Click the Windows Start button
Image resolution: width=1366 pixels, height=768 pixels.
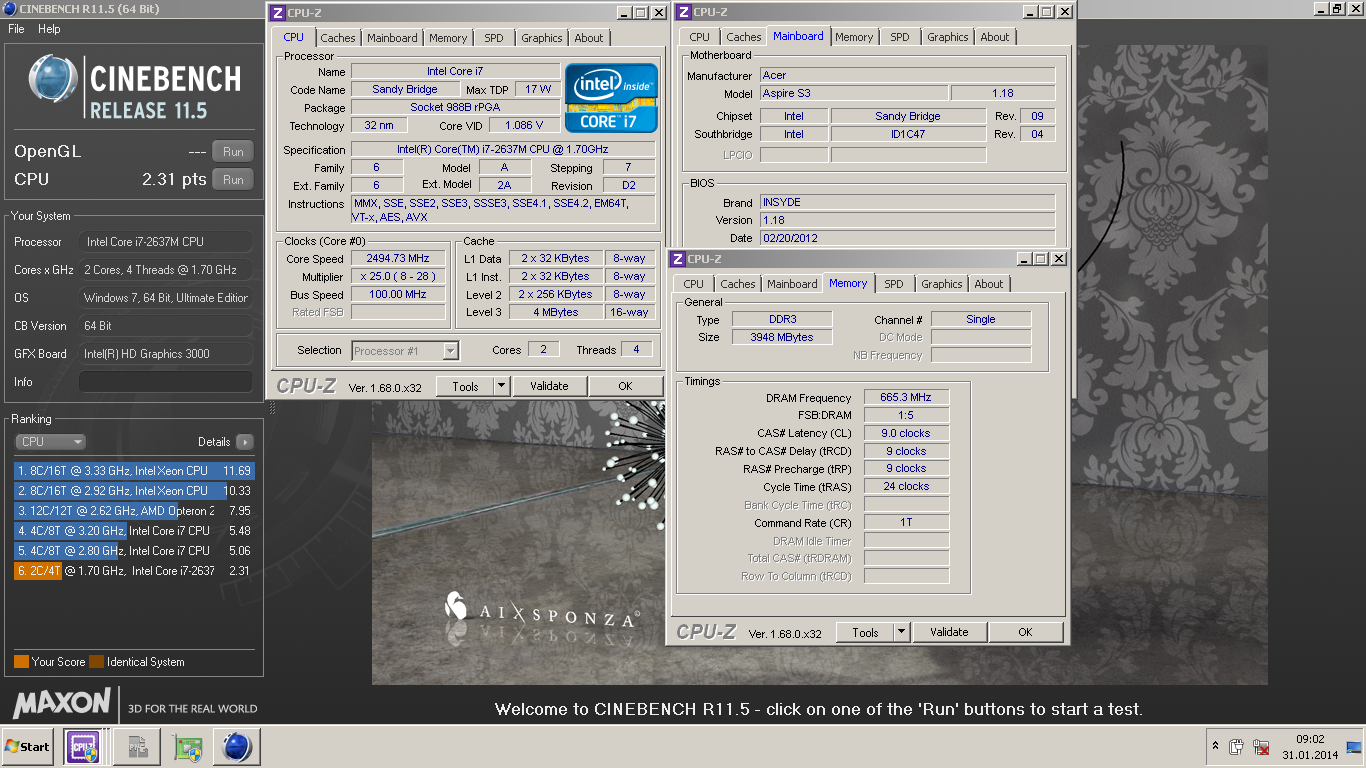(x=27, y=746)
